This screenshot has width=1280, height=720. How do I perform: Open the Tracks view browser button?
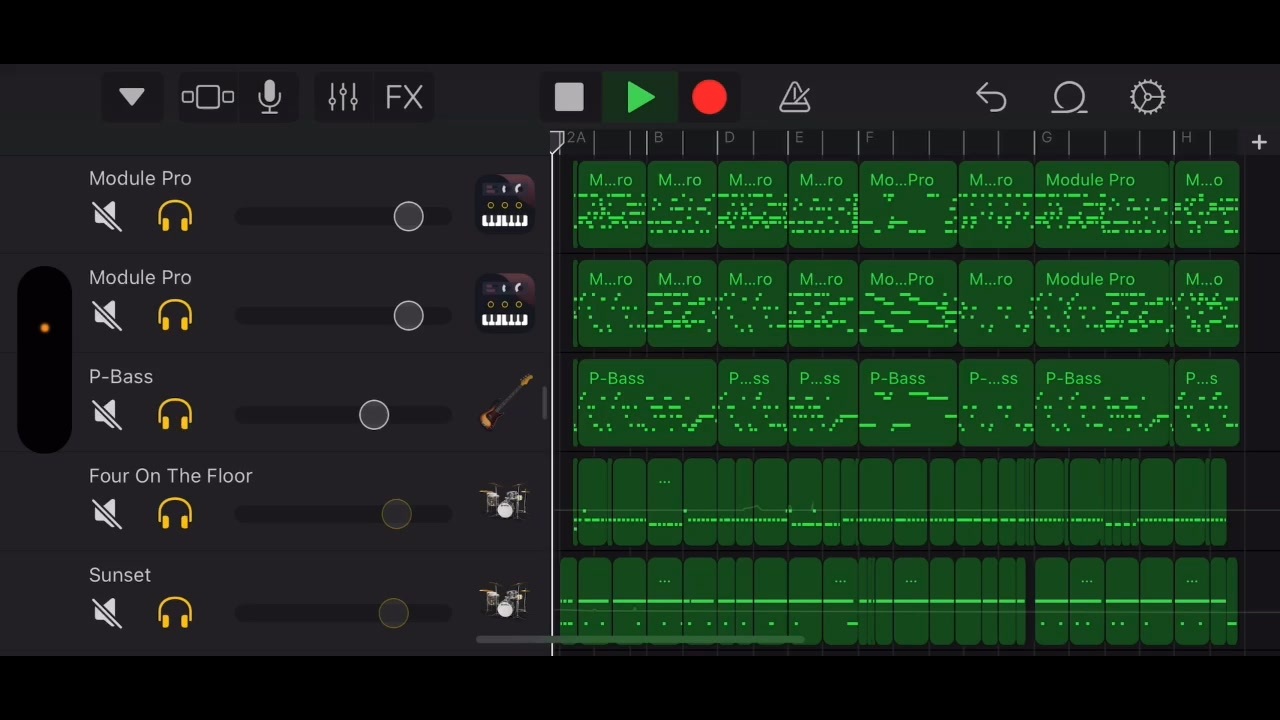207,97
